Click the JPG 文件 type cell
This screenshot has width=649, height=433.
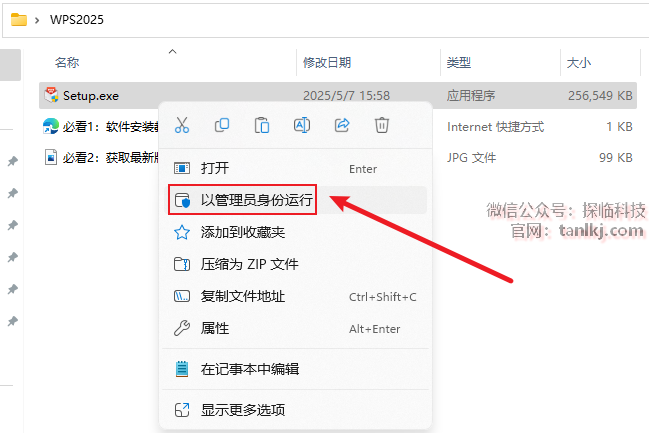click(x=471, y=158)
